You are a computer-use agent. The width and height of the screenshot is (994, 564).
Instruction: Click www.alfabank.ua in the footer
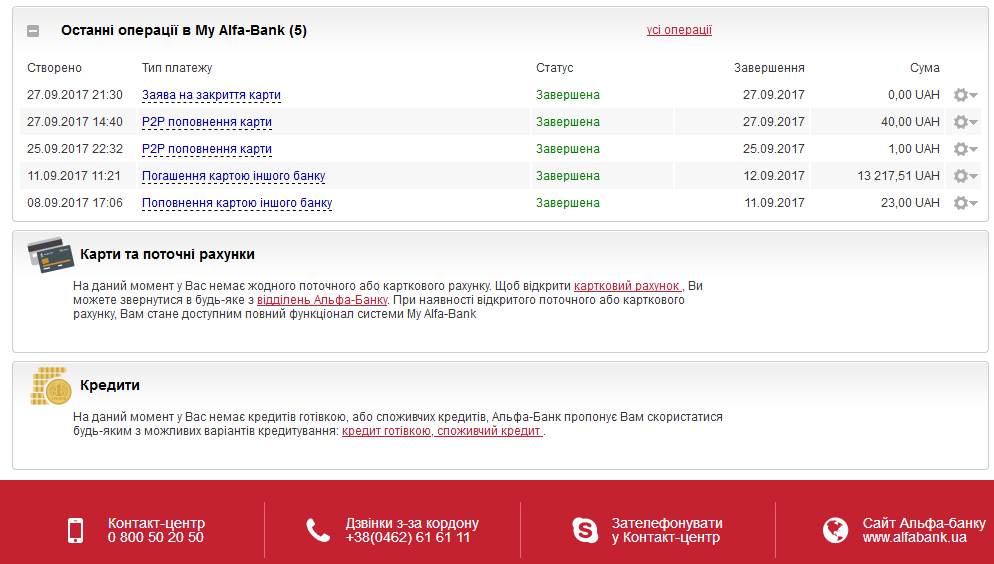tap(914, 537)
